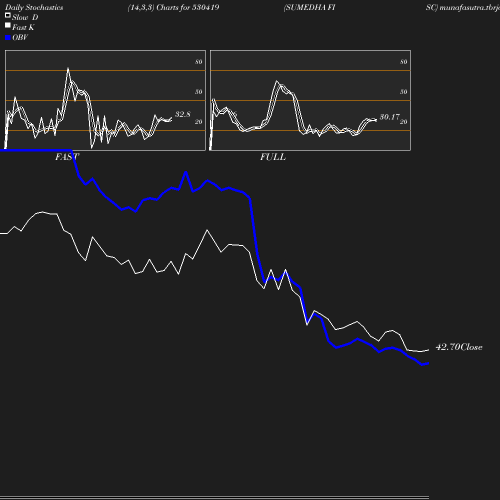This screenshot has height=500, width=500.
Task: Click the Slow D legend swatch
Action: point(8,15)
